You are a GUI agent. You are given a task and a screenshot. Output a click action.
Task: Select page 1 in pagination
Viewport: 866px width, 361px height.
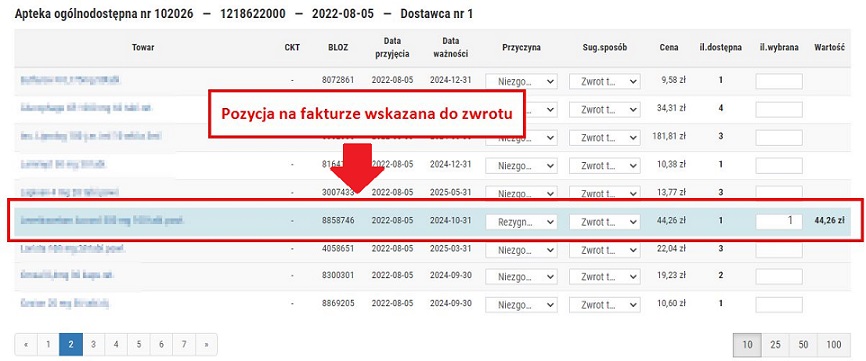(48, 344)
